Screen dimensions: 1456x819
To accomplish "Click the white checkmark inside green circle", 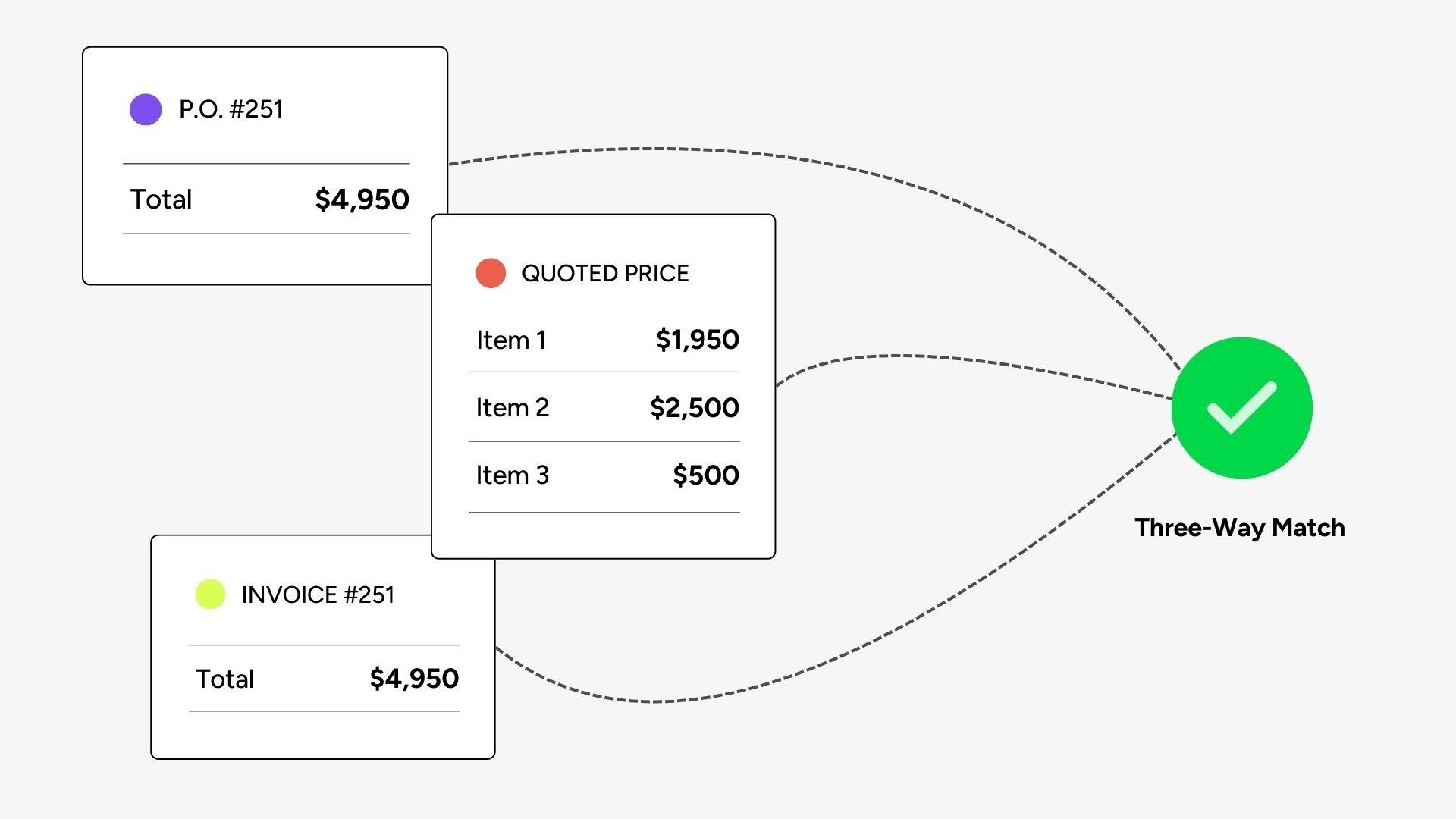I will click(1242, 408).
